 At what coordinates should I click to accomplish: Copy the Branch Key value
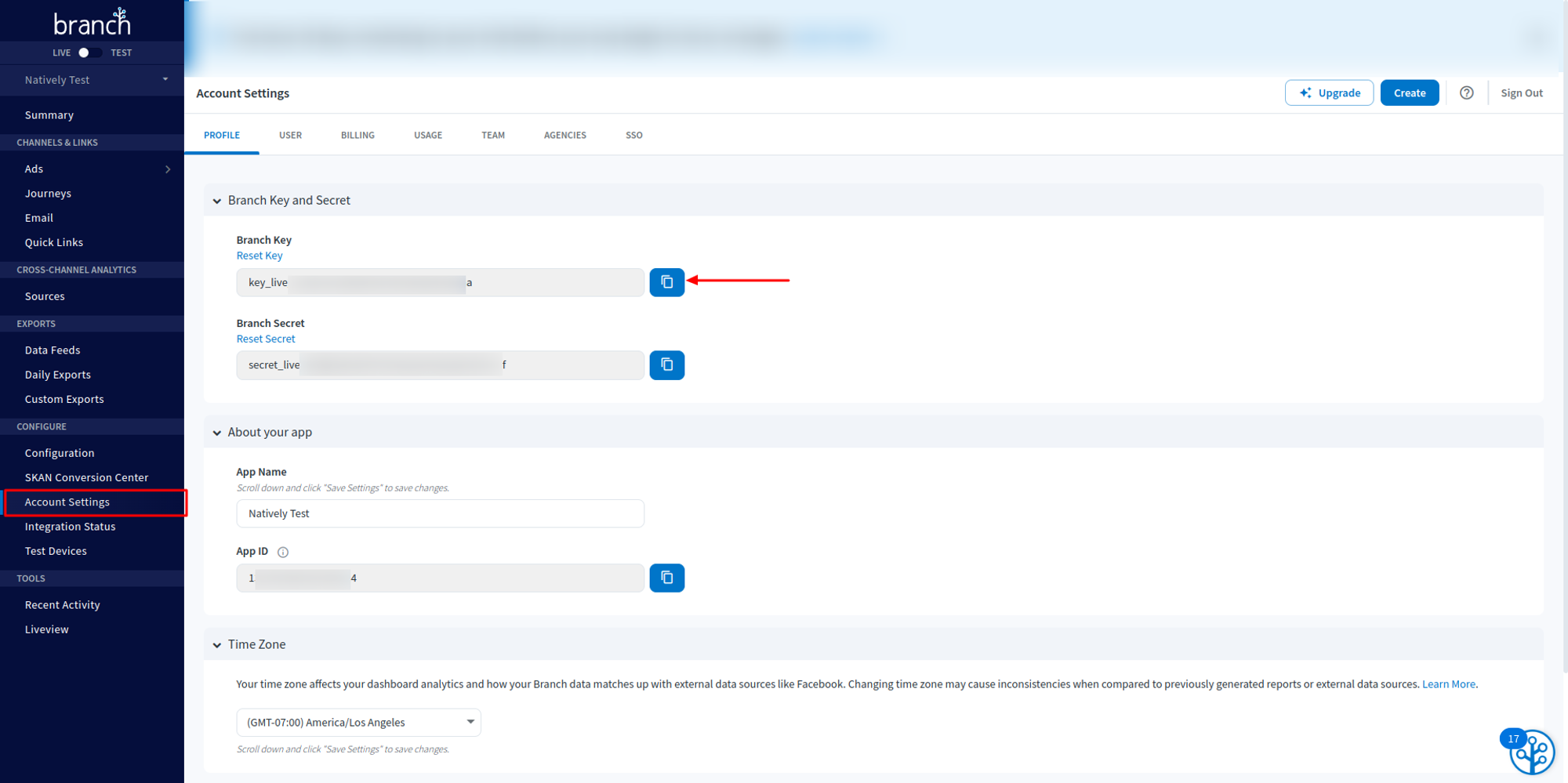tap(666, 282)
